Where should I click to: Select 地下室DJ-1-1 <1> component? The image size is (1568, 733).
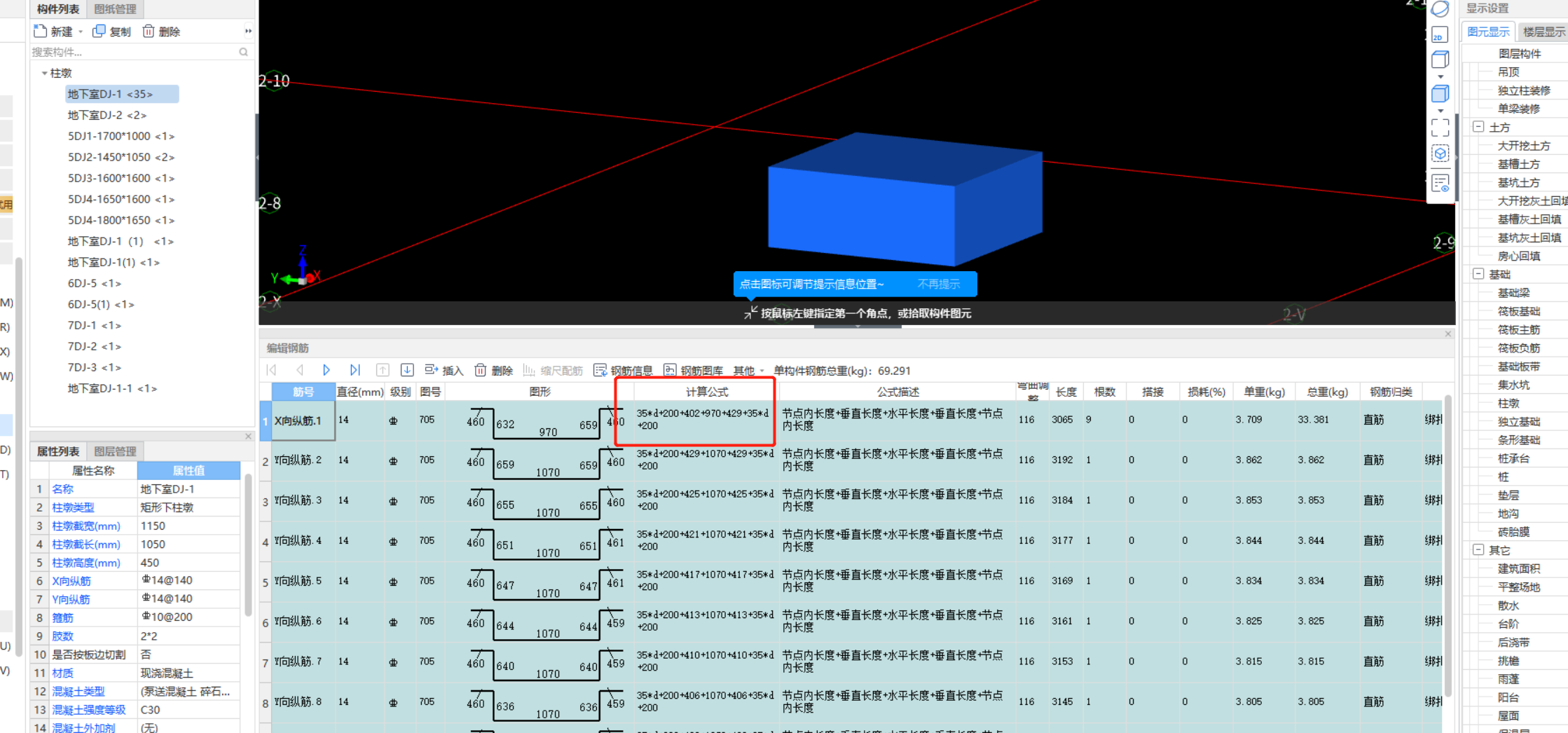112,388
